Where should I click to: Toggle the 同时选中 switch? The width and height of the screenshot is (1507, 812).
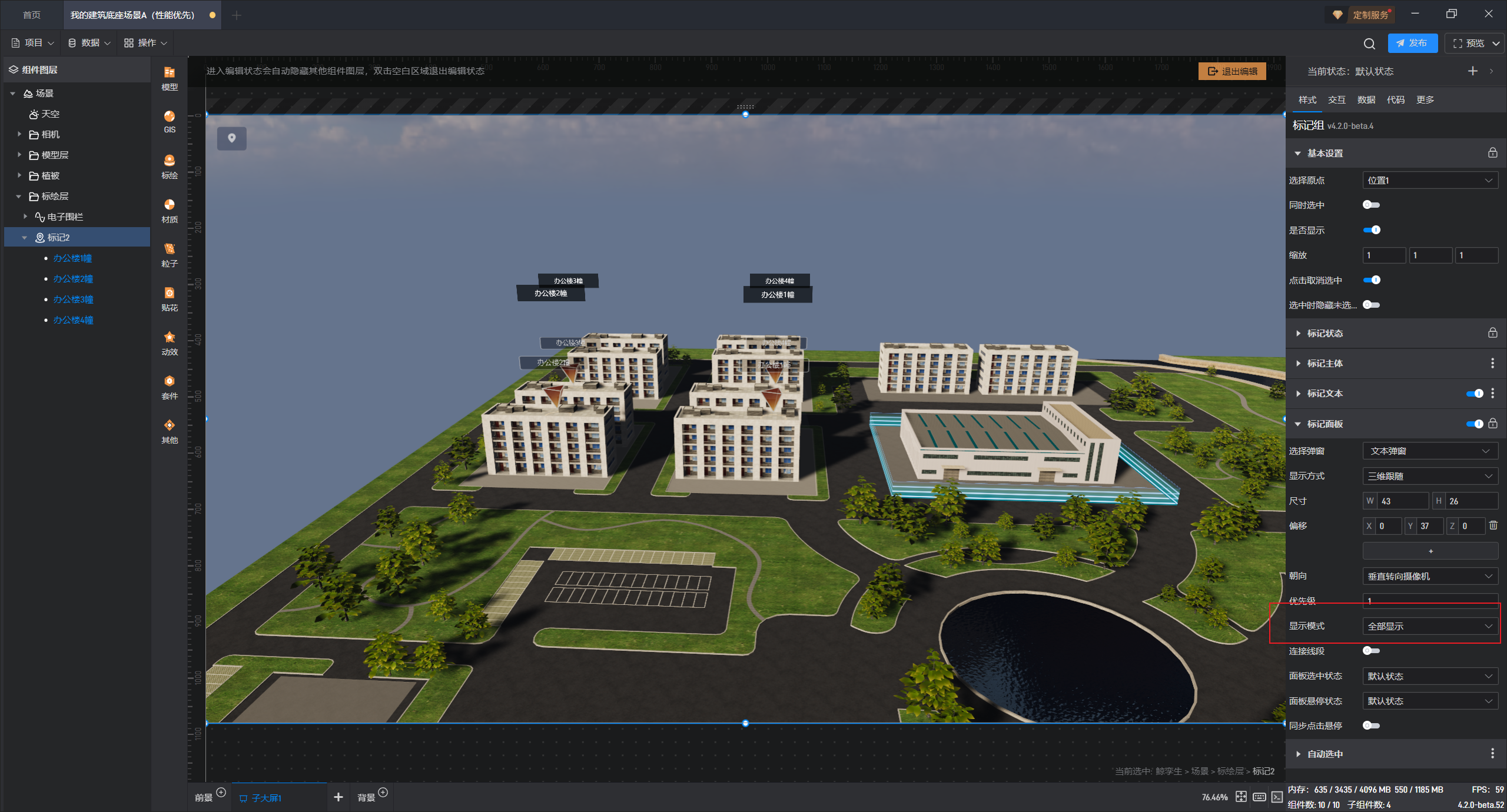tap(1371, 205)
